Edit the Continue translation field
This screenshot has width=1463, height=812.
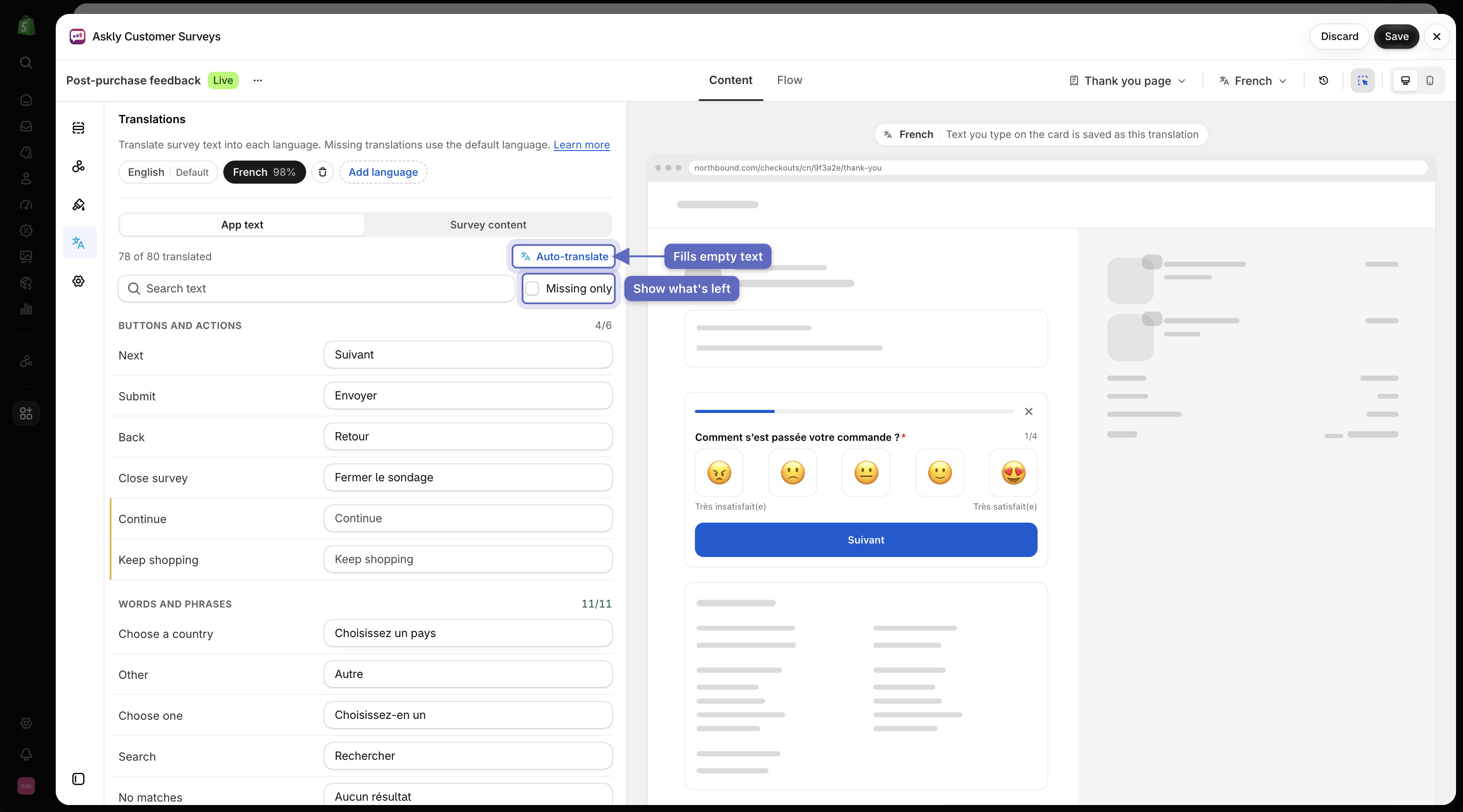click(x=468, y=518)
